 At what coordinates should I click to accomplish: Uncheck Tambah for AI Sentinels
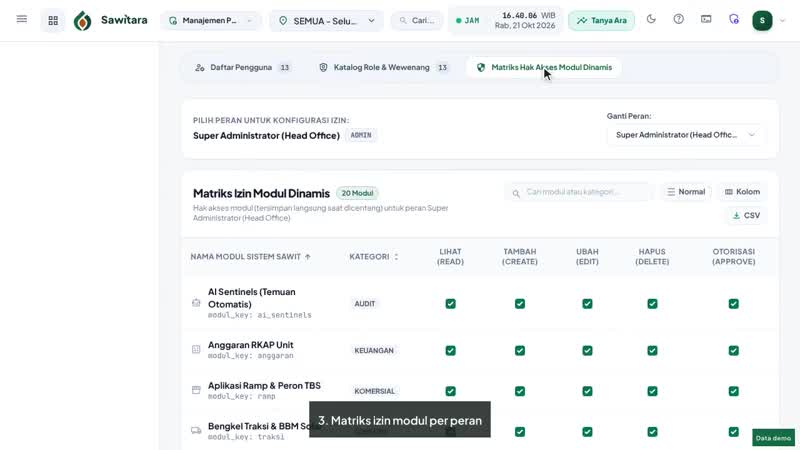pyautogui.click(x=520, y=304)
